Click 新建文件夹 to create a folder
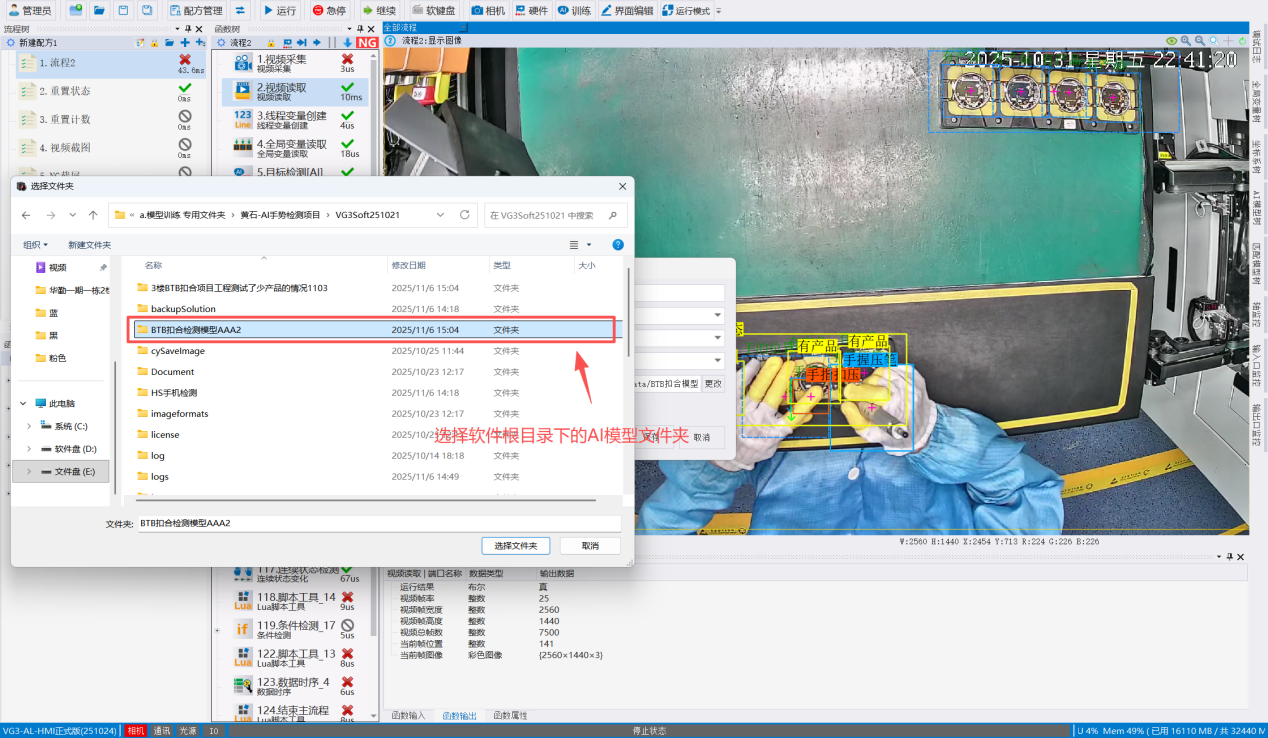 click(x=89, y=245)
